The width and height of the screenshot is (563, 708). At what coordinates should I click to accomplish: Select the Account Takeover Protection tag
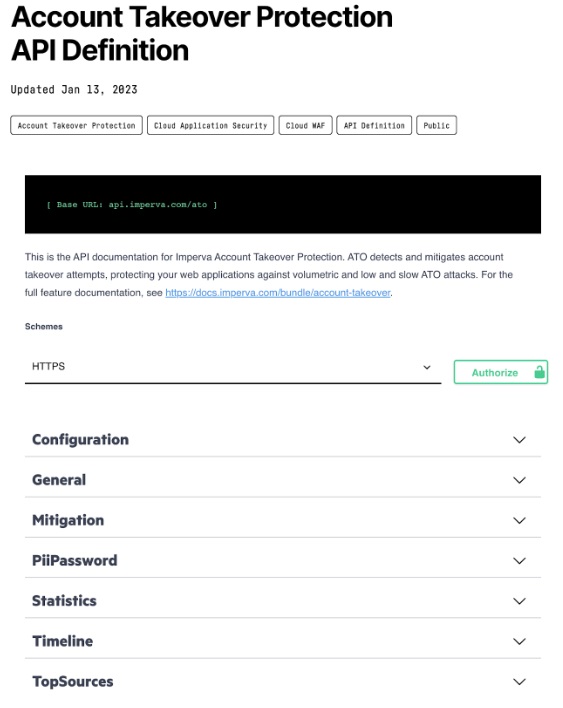pos(76,126)
